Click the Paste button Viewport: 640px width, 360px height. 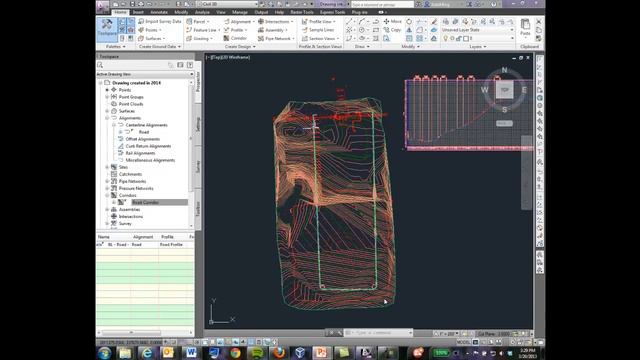[x=525, y=28]
